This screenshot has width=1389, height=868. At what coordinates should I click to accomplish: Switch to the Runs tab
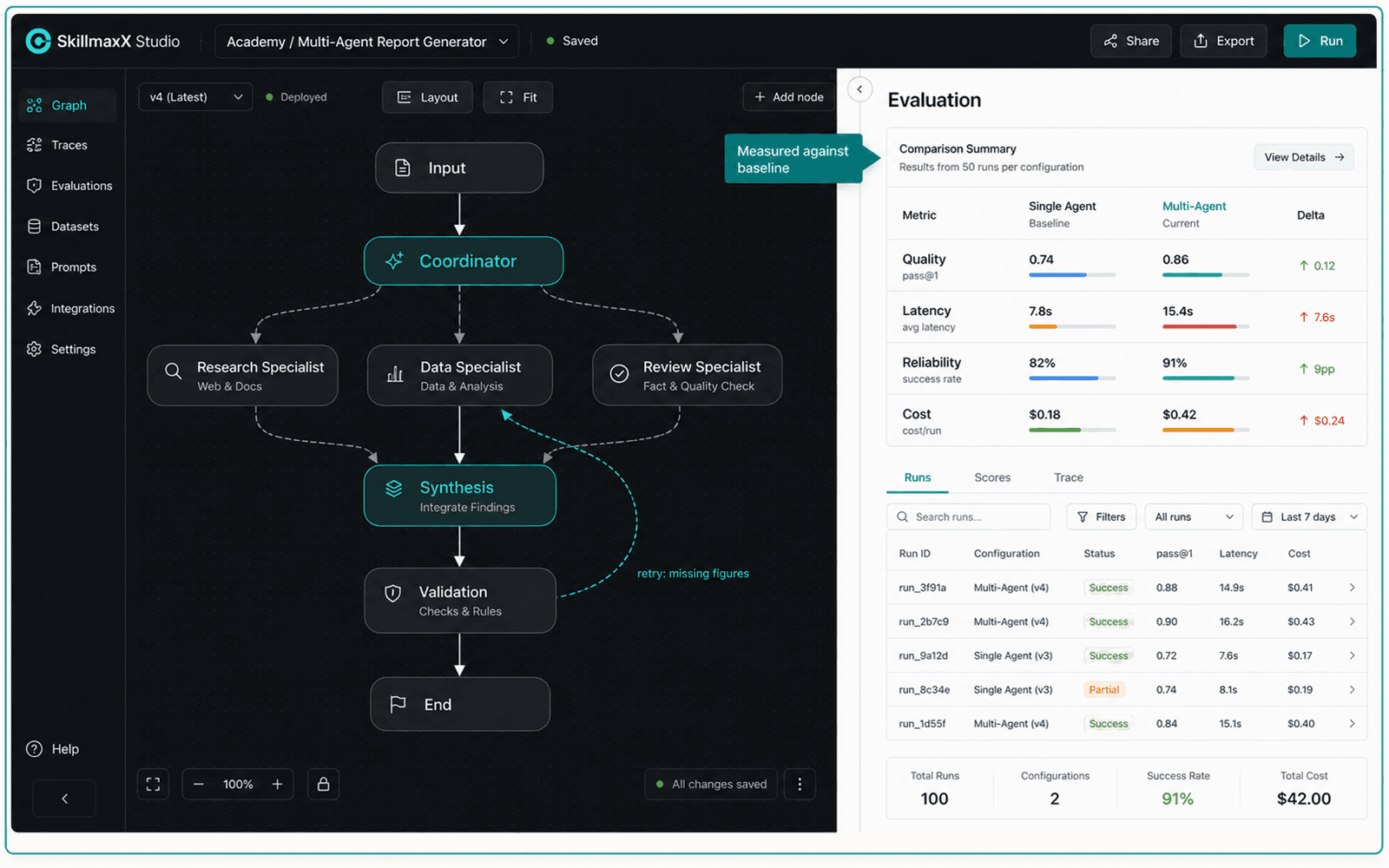tap(918, 478)
